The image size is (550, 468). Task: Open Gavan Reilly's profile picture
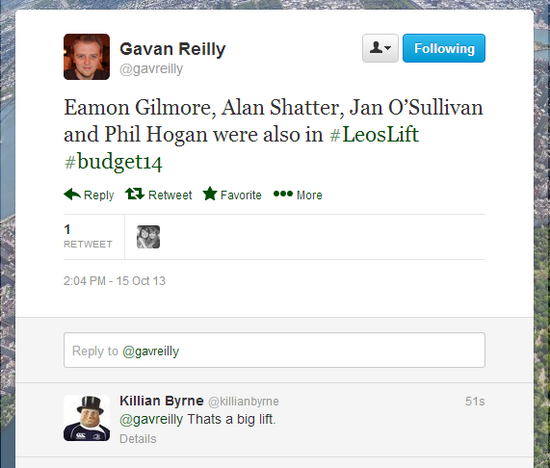87,57
